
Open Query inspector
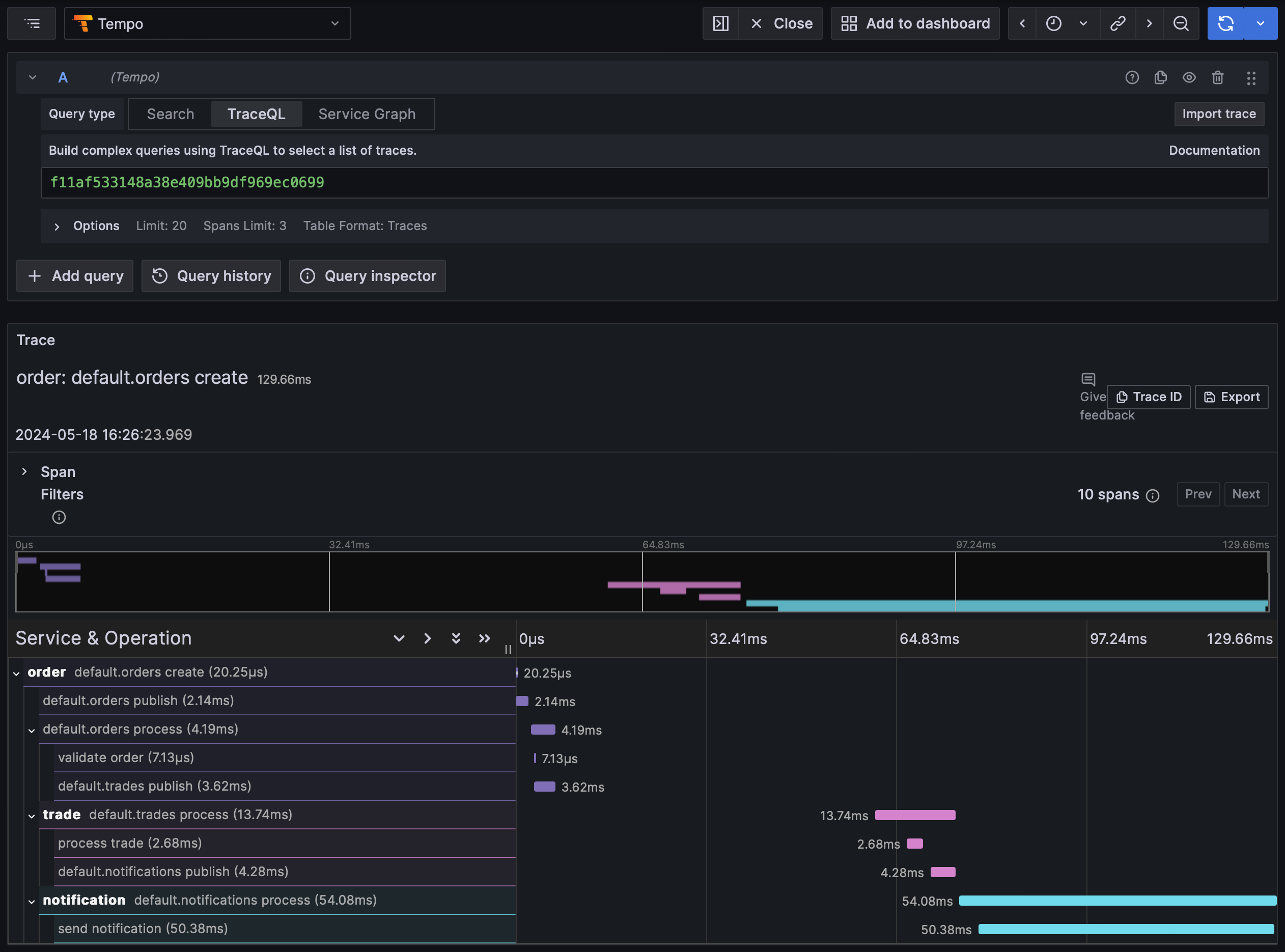[368, 276]
